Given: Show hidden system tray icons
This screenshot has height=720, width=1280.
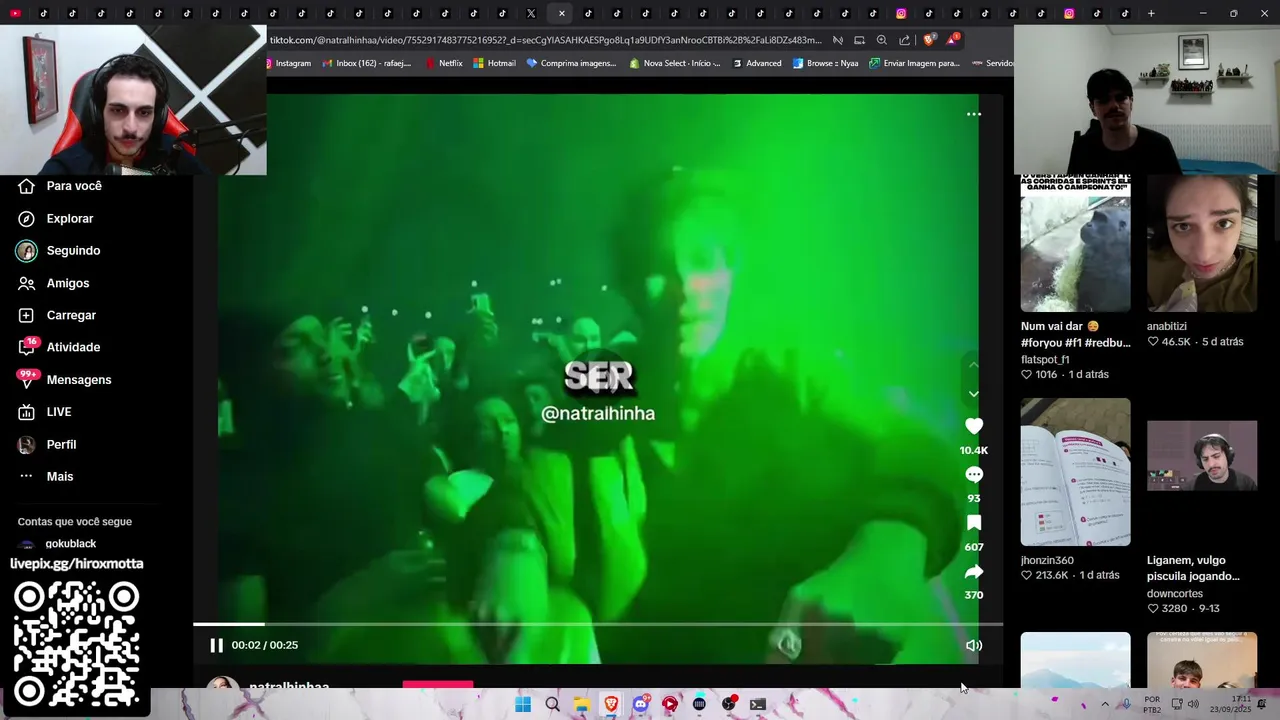Looking at the screenshot, I should pyautogui.click(x=1105, y=704).
